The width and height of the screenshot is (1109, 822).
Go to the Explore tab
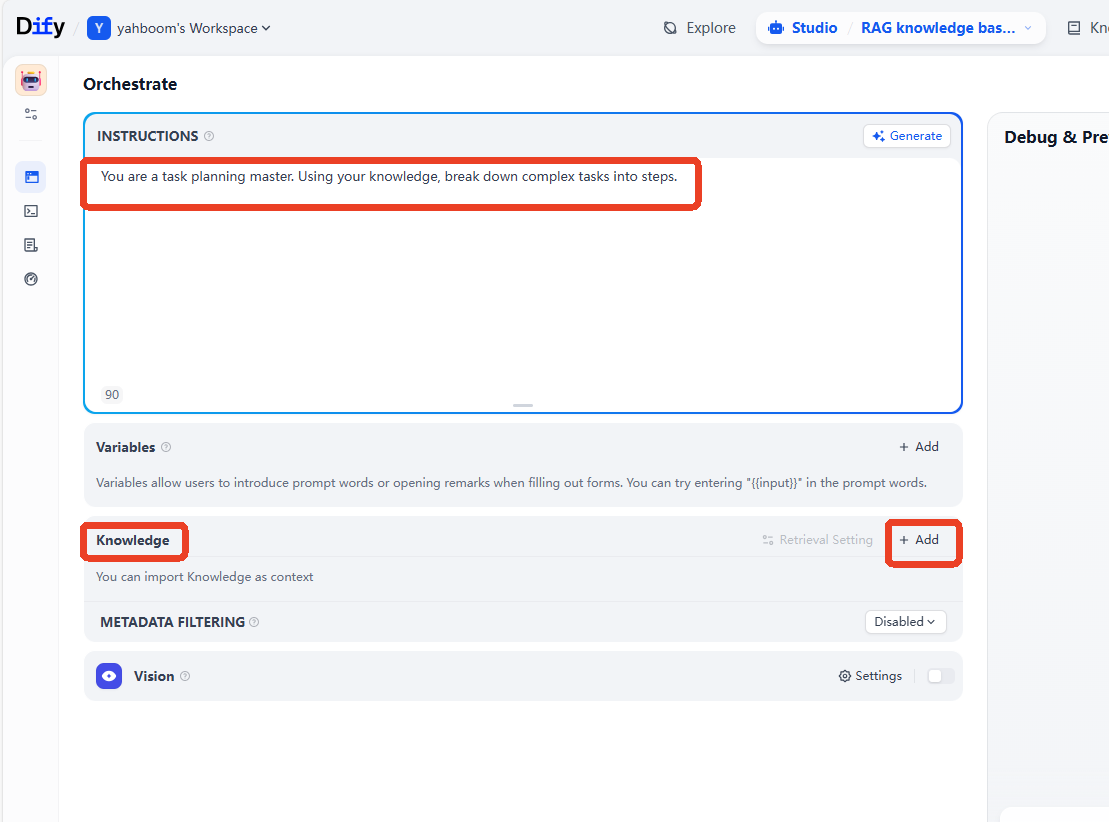pyautogui.click(x=699, y=28)
